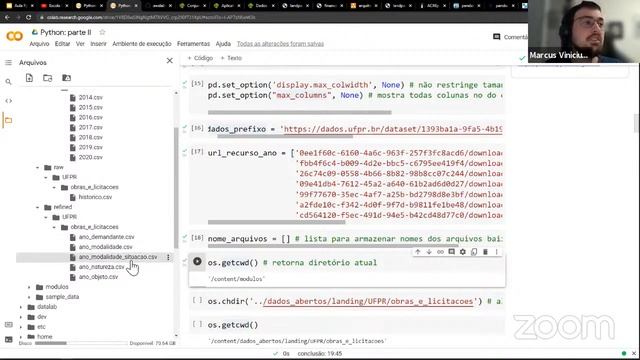Collapse the refined folder
640x360 pixels.
38,207
